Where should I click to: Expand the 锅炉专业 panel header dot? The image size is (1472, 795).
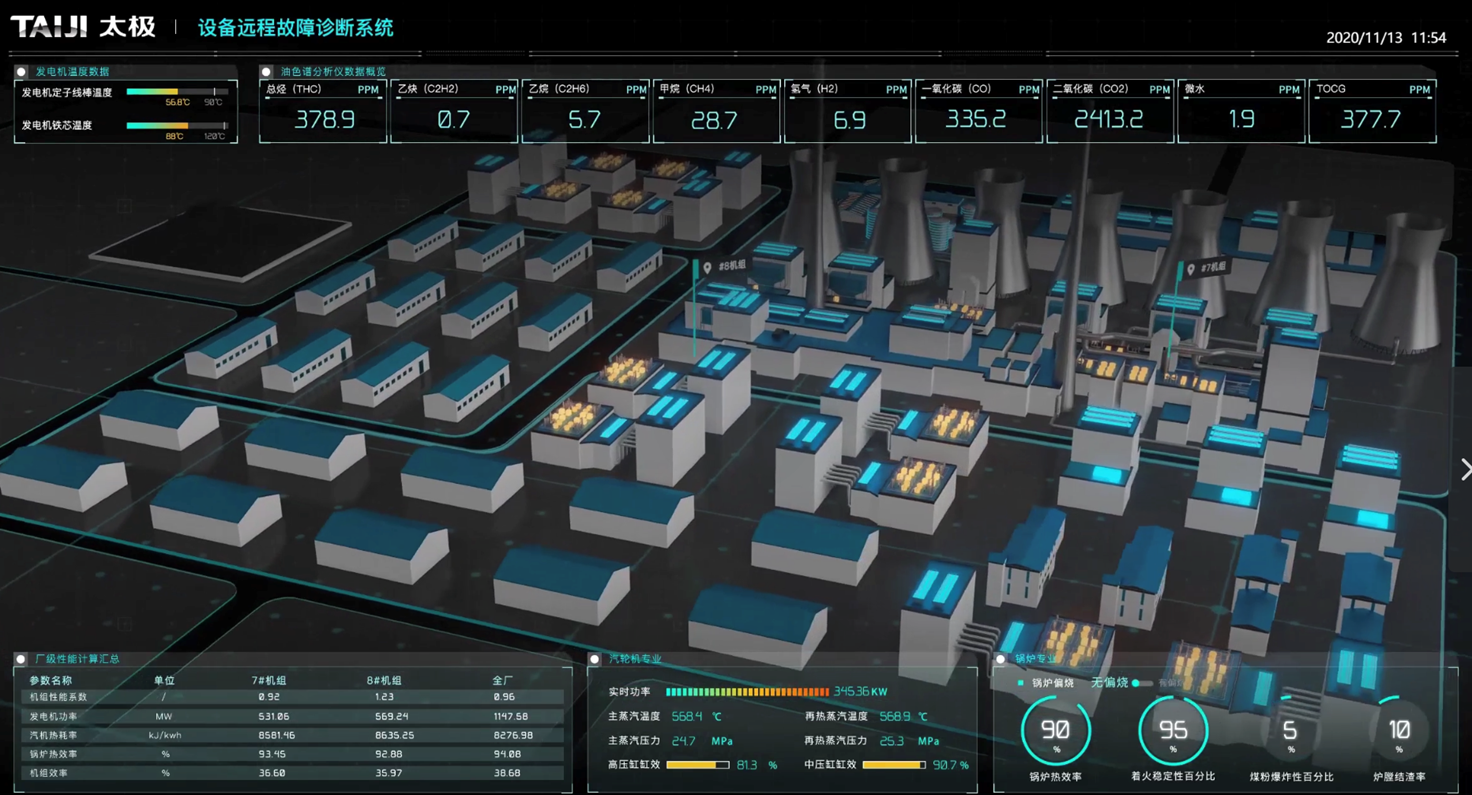pos(1001,659)
